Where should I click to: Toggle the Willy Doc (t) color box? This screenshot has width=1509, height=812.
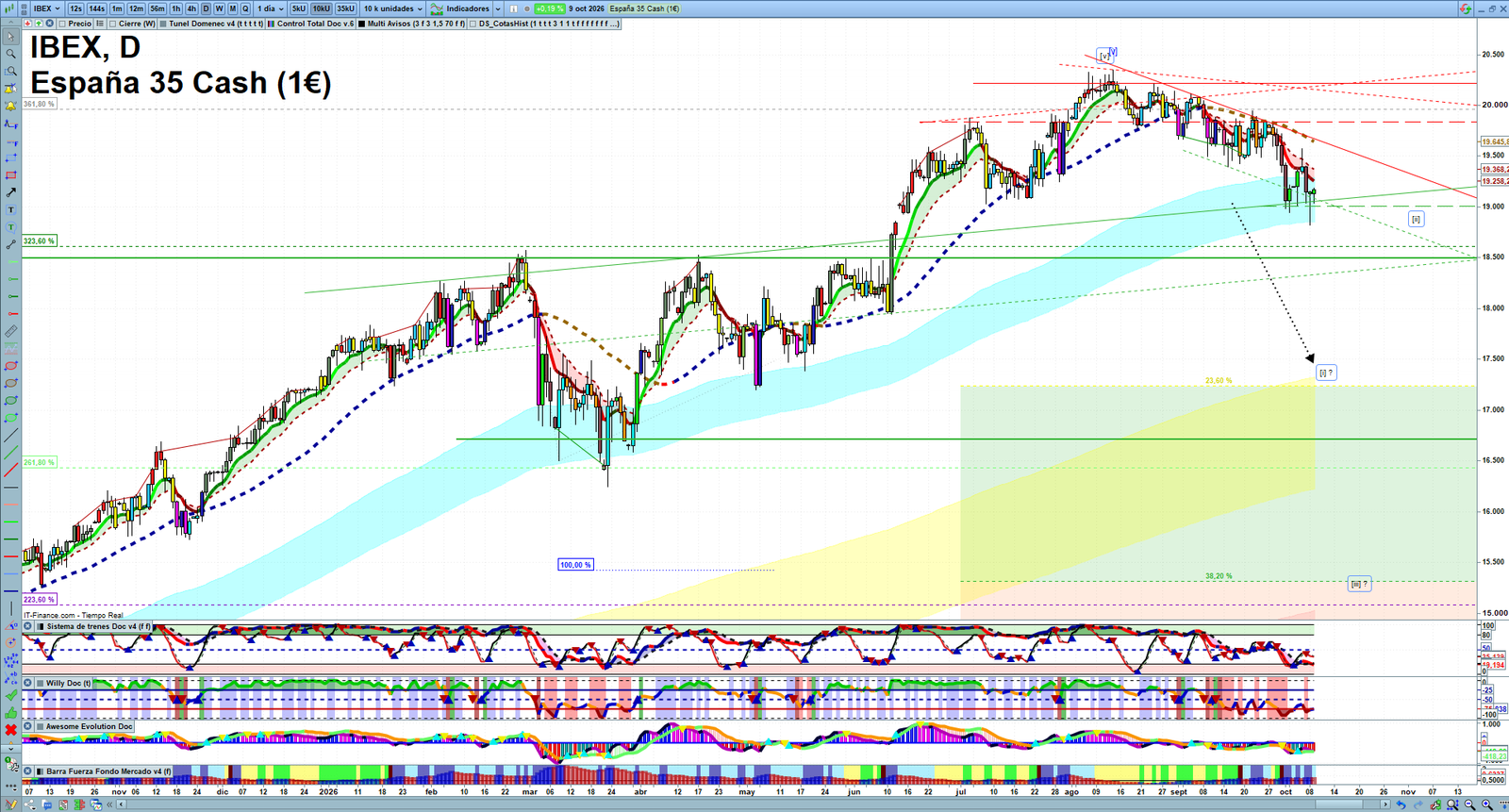41,683
